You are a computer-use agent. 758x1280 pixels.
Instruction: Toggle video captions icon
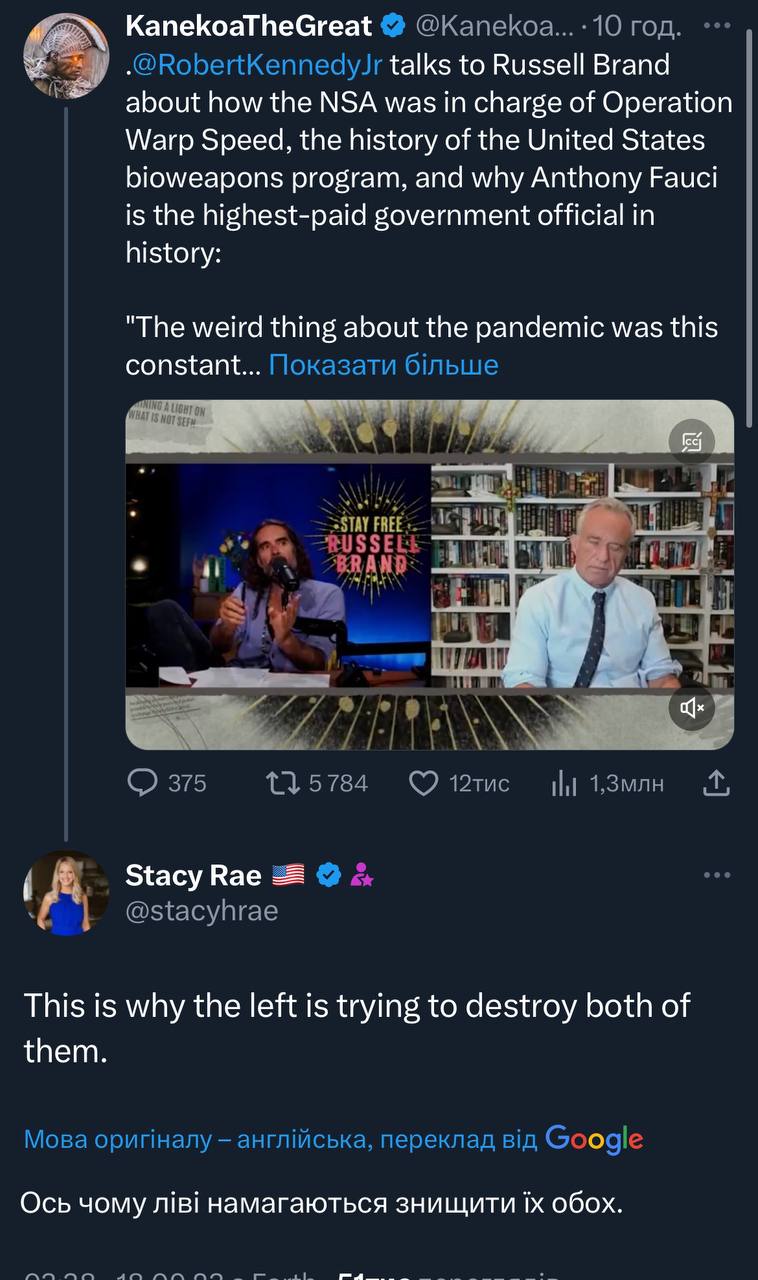691,440
